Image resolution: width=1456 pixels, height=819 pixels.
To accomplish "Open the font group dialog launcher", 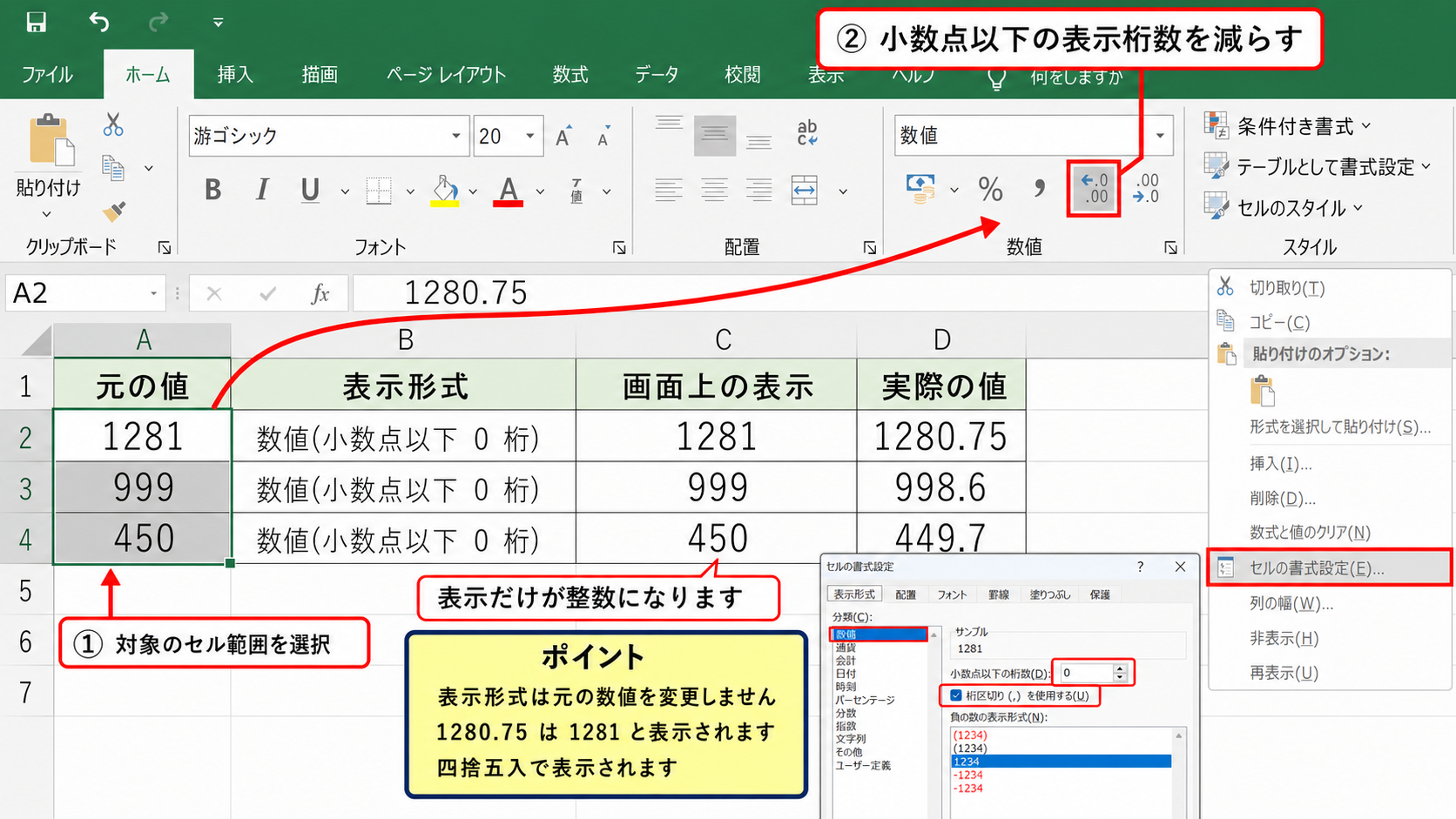I will pyautogui.click(x=619, y=248).
